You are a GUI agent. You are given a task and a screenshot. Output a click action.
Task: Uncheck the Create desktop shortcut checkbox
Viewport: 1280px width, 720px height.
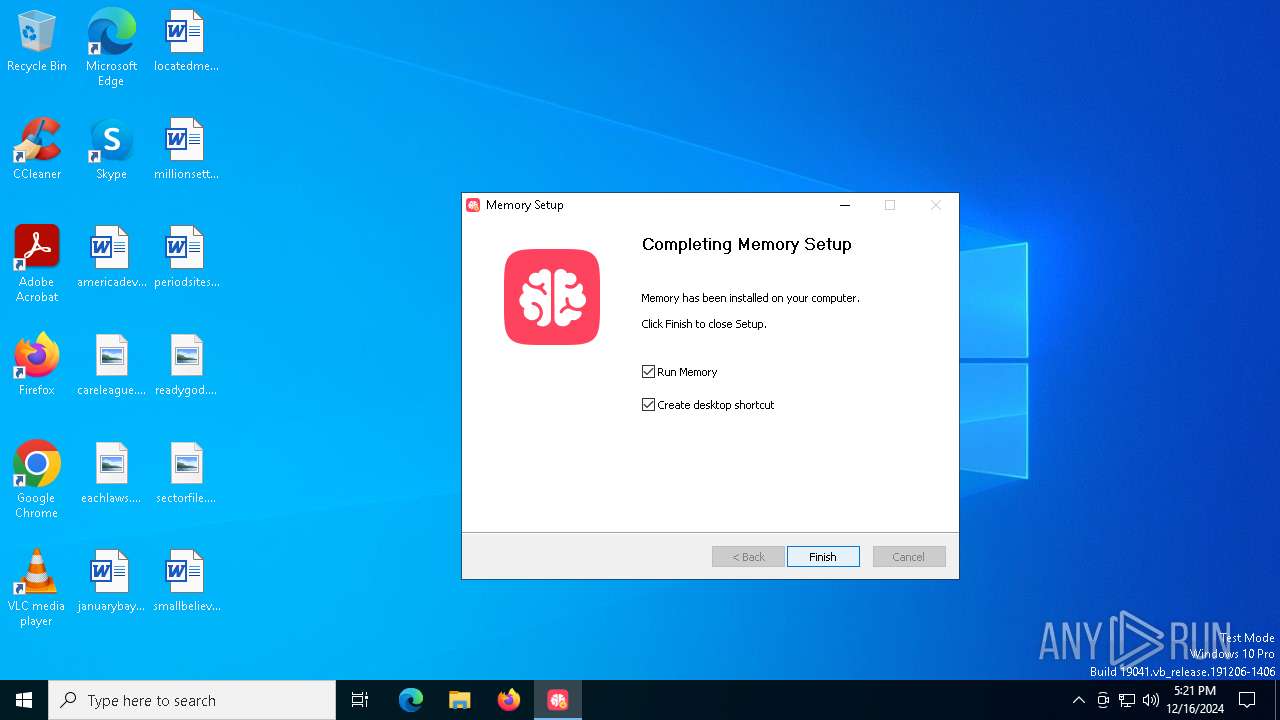[648, 405]
